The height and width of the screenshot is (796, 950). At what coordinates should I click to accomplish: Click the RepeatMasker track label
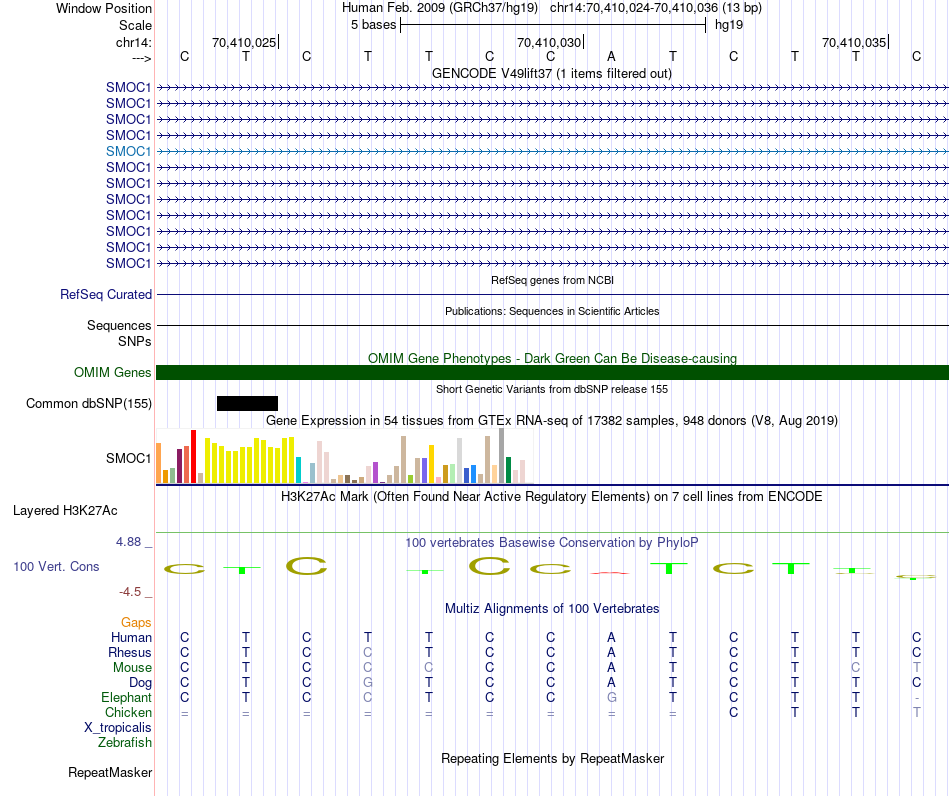click(x=110, y=772)
